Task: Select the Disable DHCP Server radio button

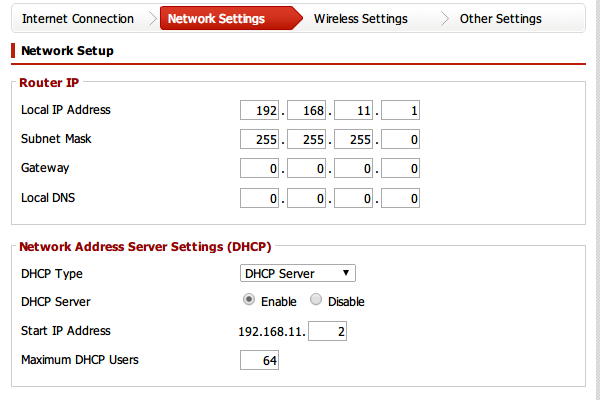Action: tap(316, 301)
